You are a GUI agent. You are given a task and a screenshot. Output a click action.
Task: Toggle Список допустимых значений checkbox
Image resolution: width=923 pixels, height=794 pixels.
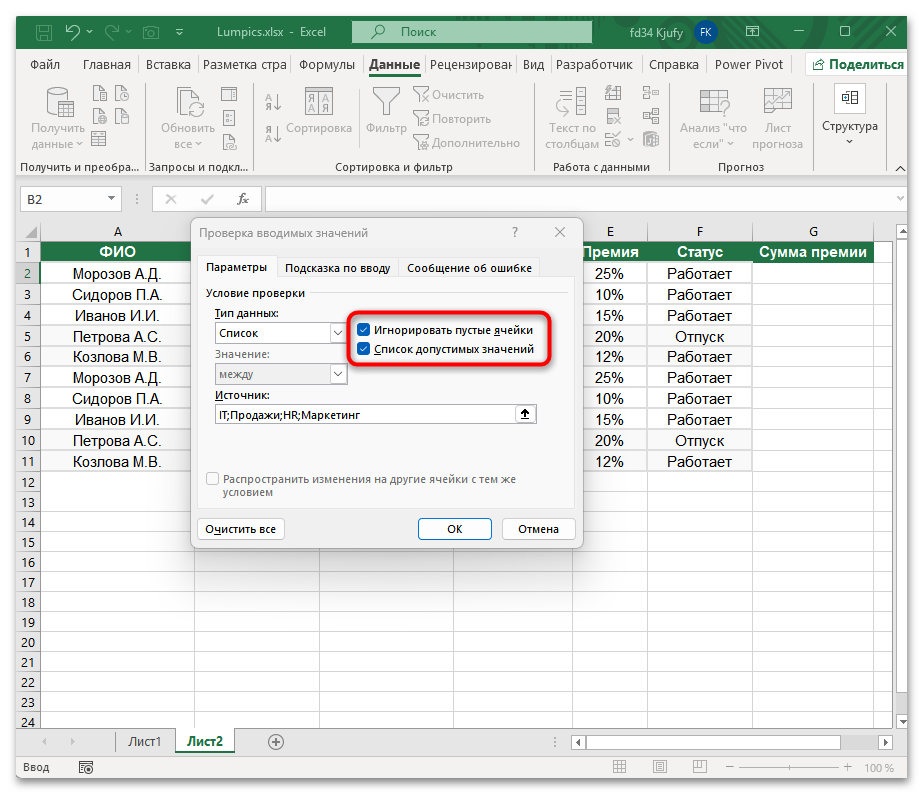(x=364, y=350)
